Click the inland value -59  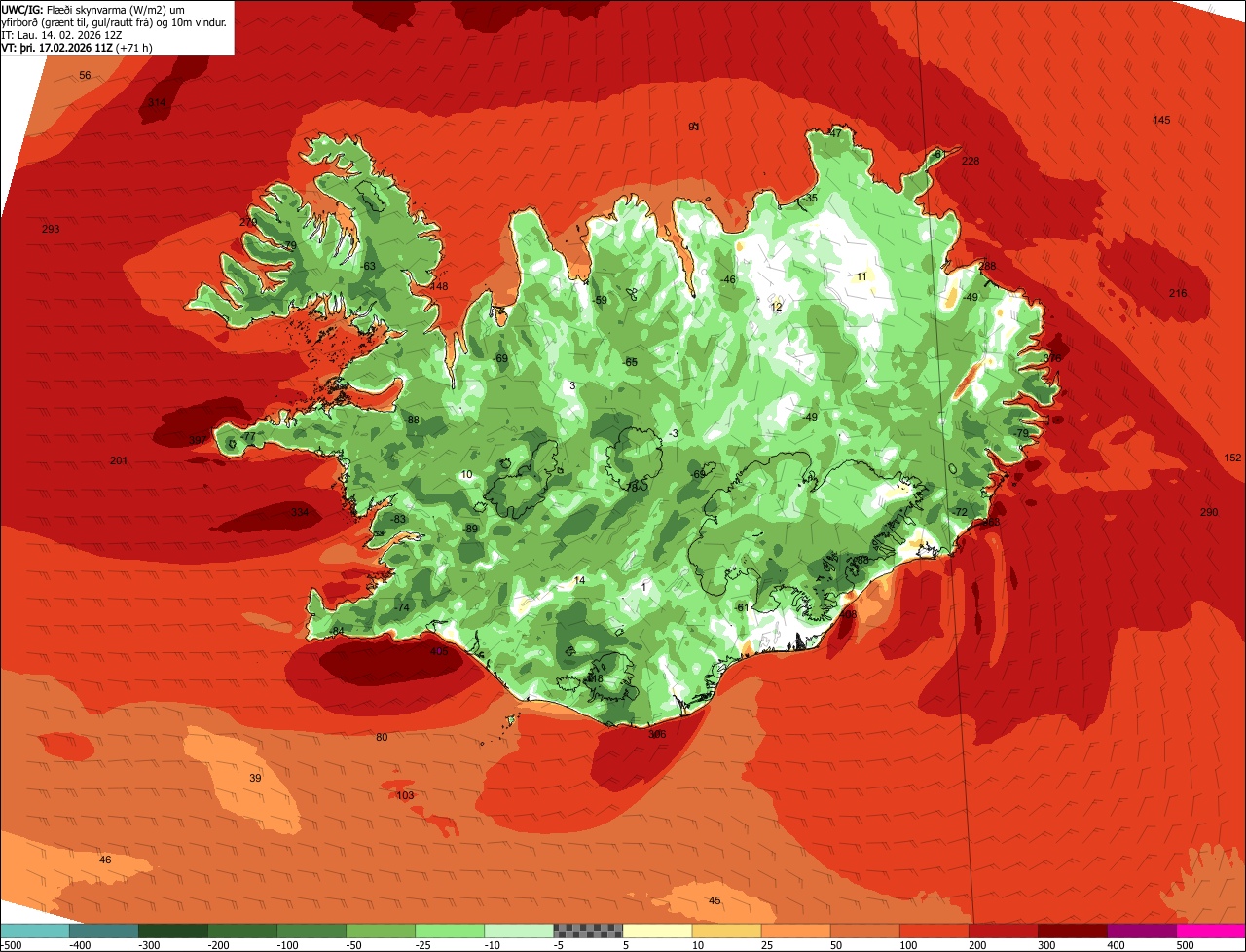(600, 300)
